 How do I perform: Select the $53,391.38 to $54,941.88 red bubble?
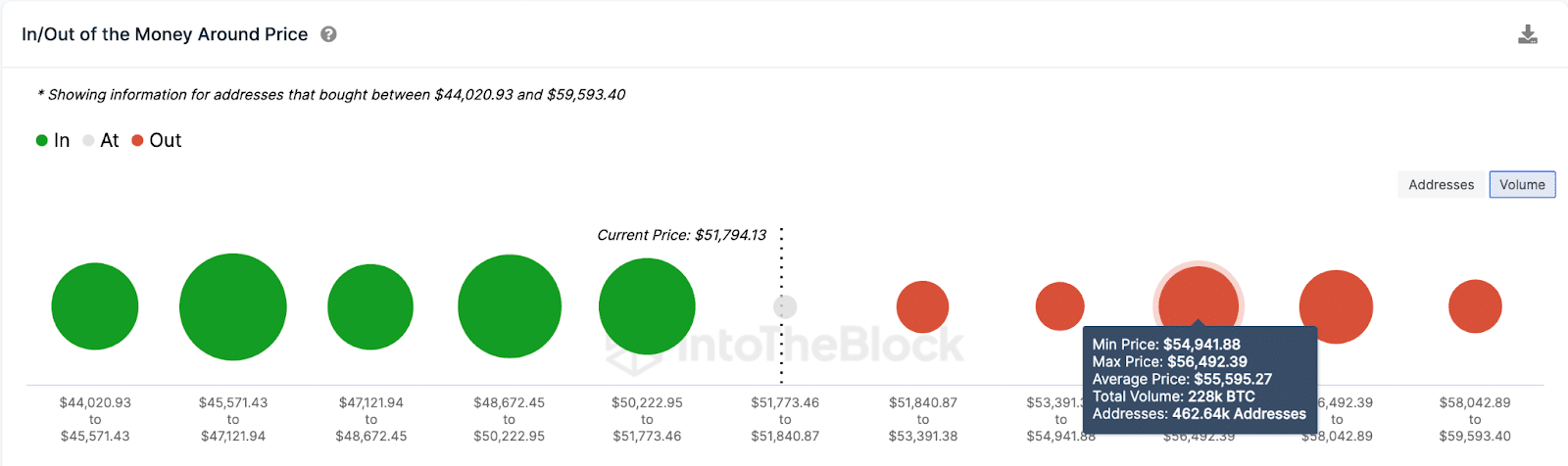click(x=1060, y=306)
